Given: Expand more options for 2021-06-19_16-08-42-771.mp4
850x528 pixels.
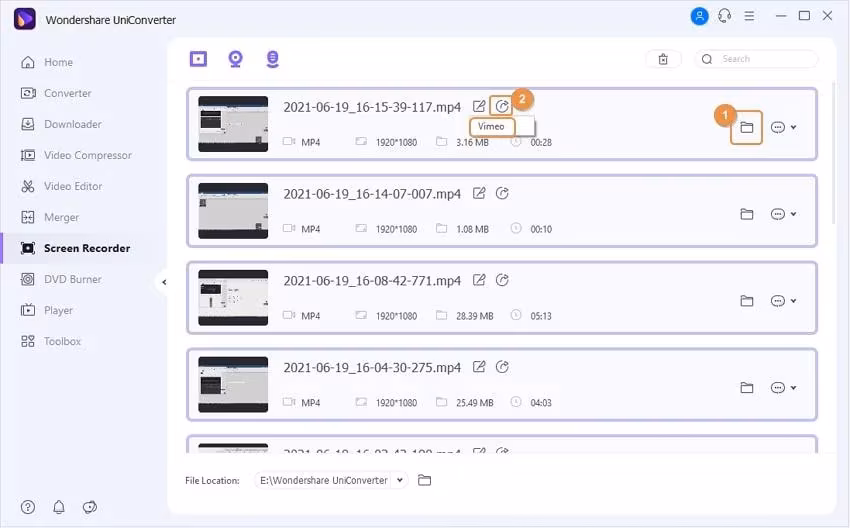Looking at the screenshot, I should (783, 301).
